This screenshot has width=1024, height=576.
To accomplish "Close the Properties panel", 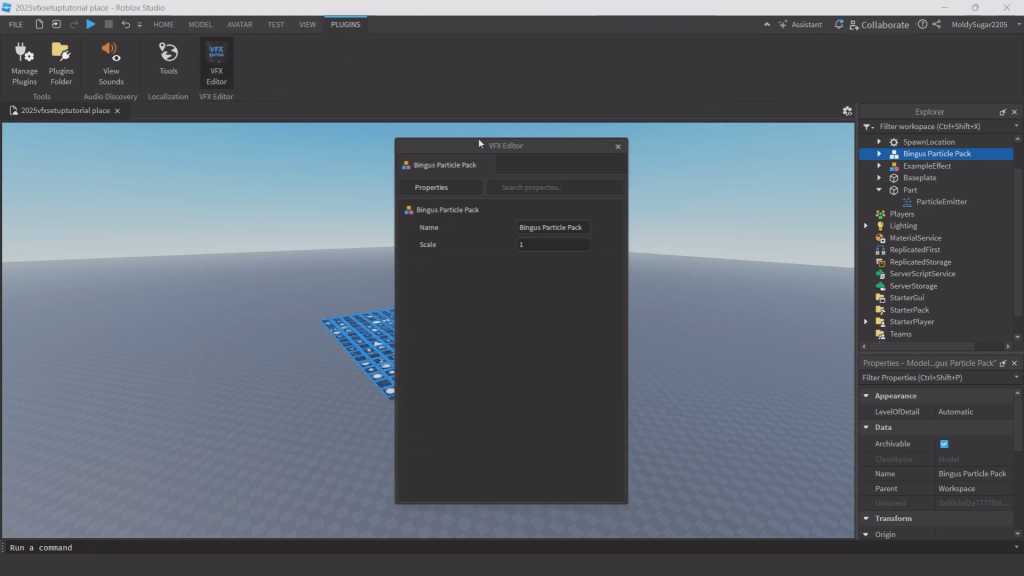I will click(x=1014, y=363).
